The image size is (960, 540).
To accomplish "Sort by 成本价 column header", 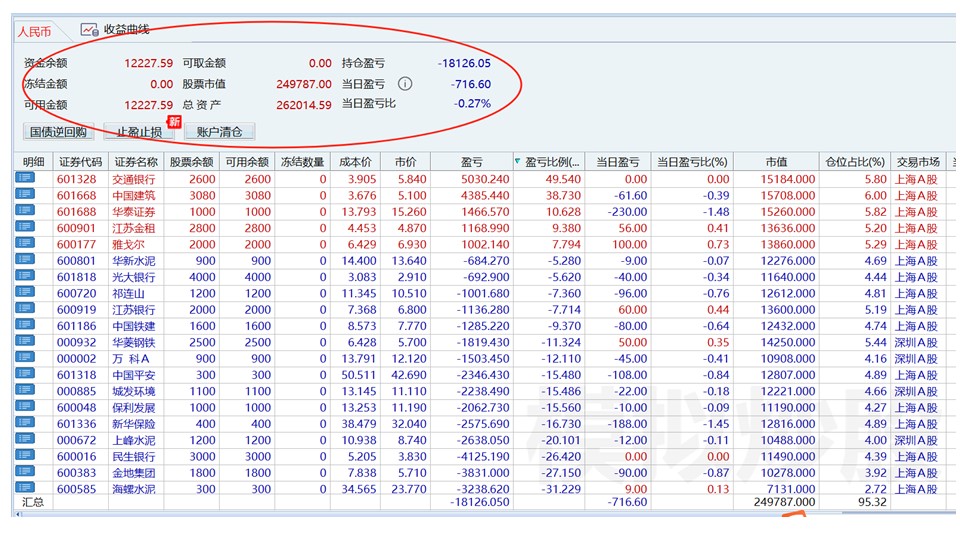I will (x=355, y=162).
